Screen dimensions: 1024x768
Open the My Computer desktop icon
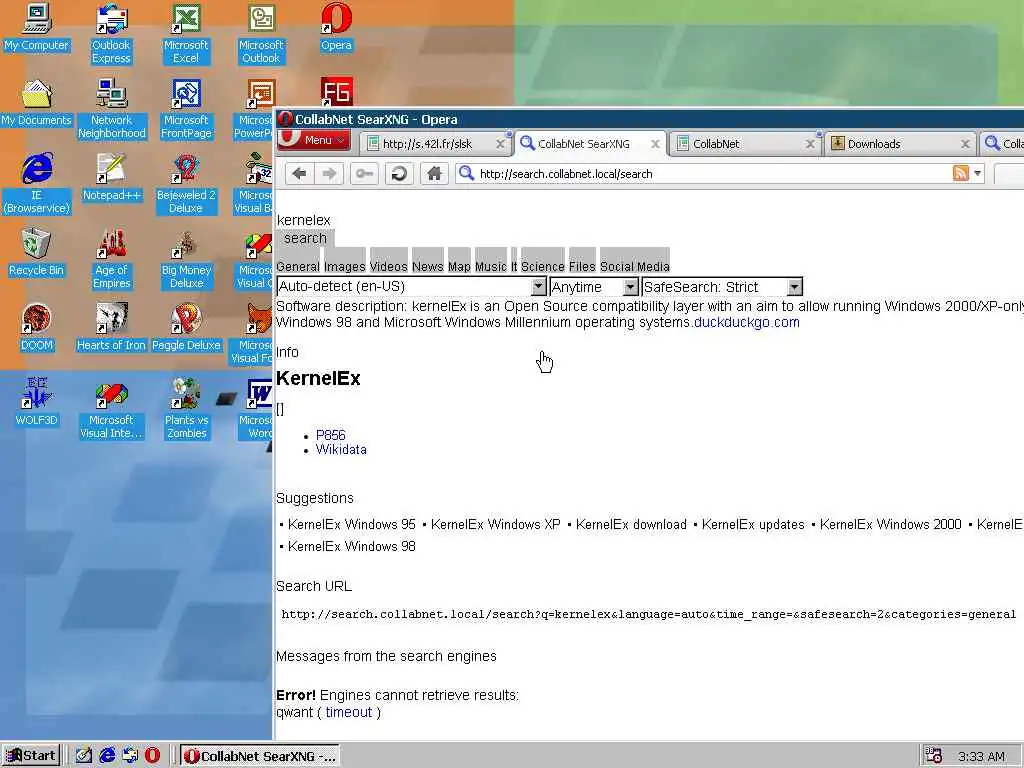37,28
